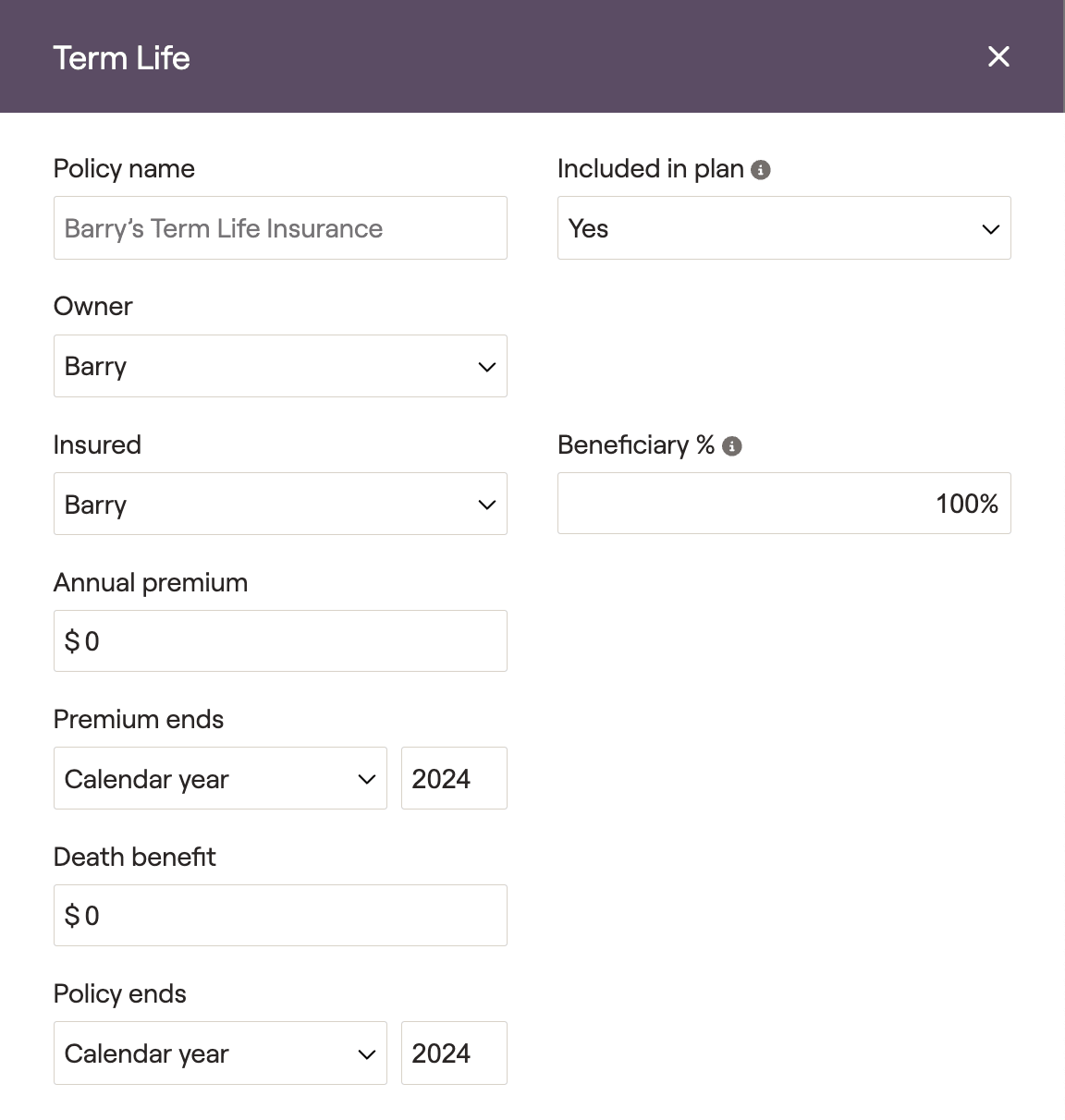
Task: Close the Term Life dialog
Action: 998,56
